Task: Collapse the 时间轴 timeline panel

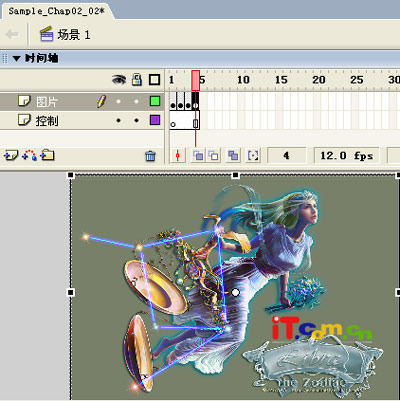Action: (x=17, y=58)
